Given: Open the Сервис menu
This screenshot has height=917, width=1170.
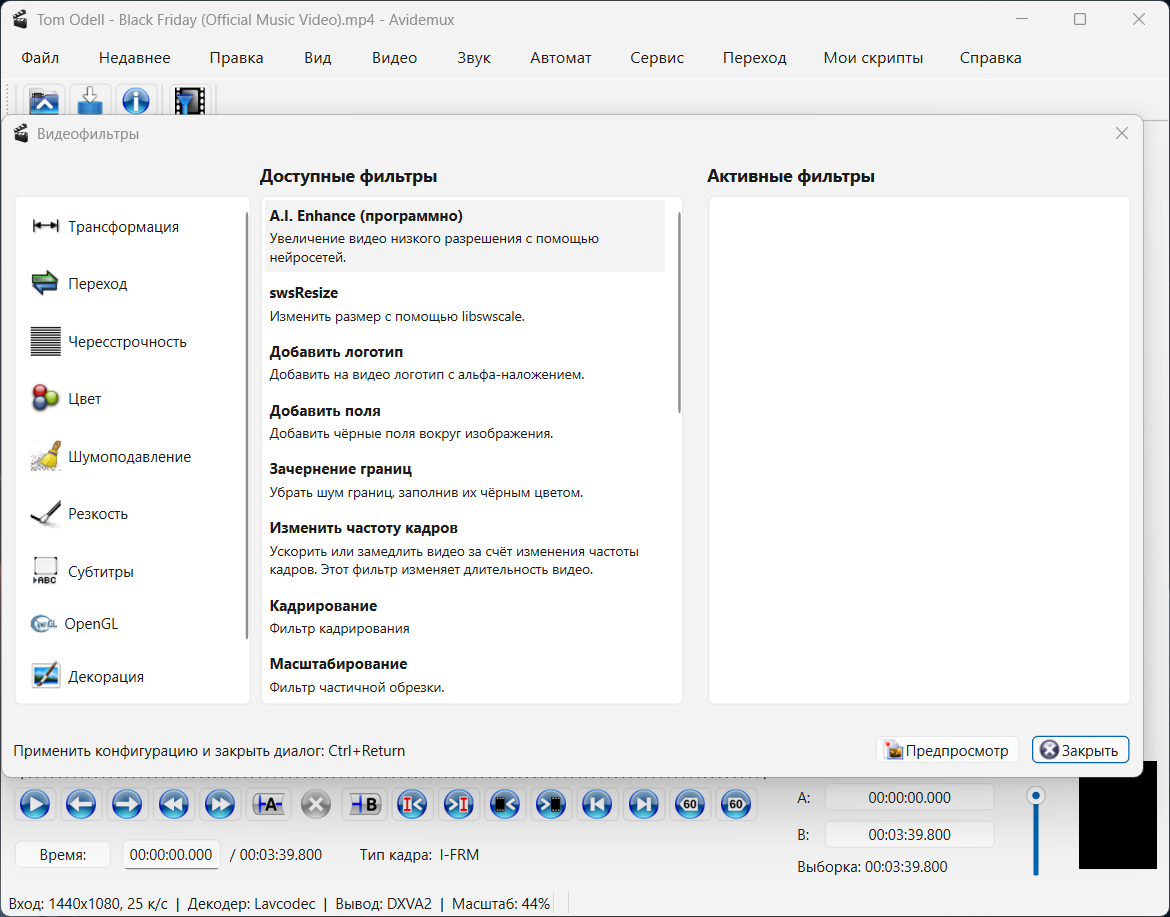Looking at the screenshot, I should click(657, 58).
